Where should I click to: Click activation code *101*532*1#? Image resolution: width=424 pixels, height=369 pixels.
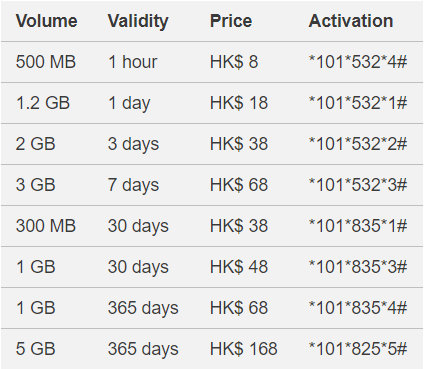pyautogui.click(x=358, y=103)
